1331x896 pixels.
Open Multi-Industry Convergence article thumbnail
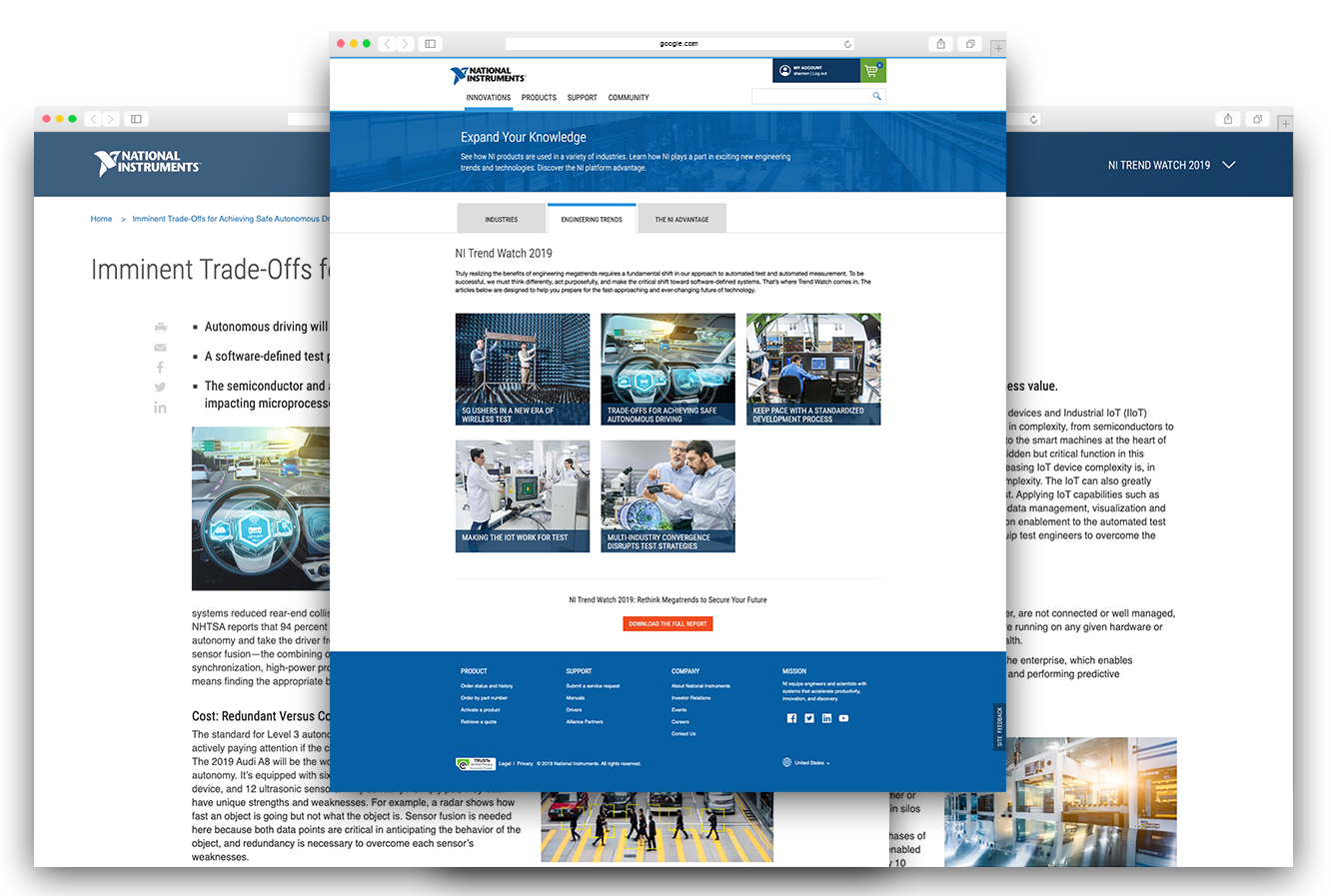667,496
